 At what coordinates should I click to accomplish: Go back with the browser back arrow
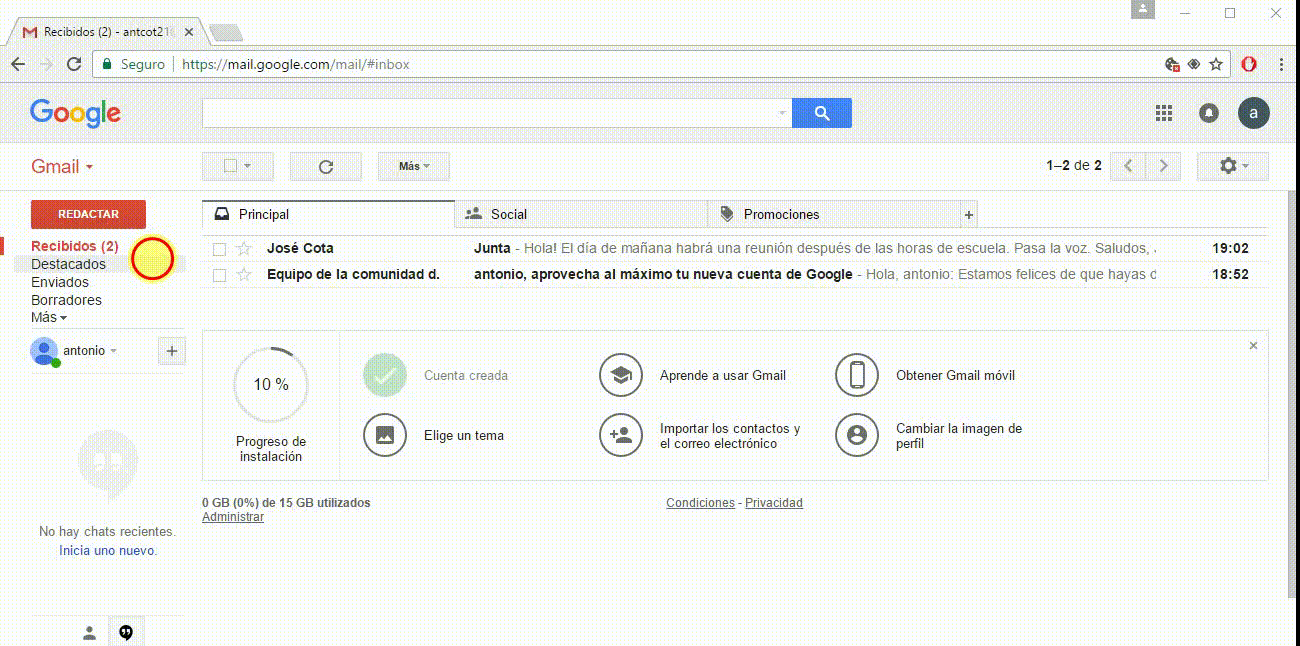(x=18, y=64)
